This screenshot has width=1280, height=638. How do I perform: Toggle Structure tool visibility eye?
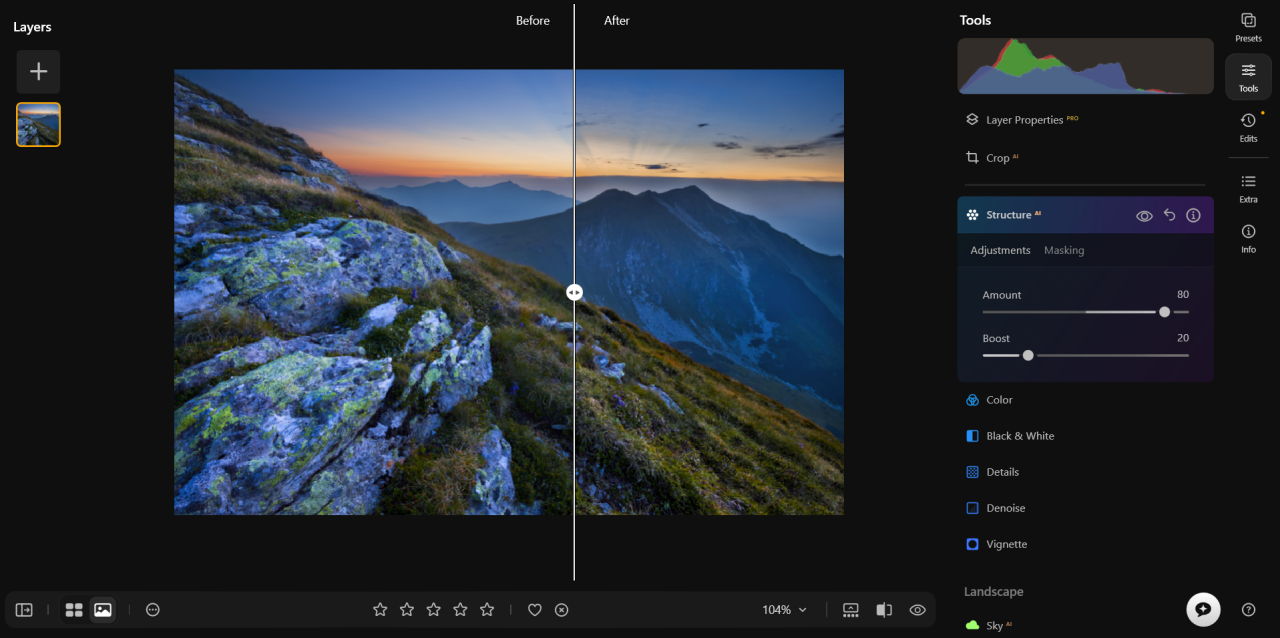[1144, 215]
